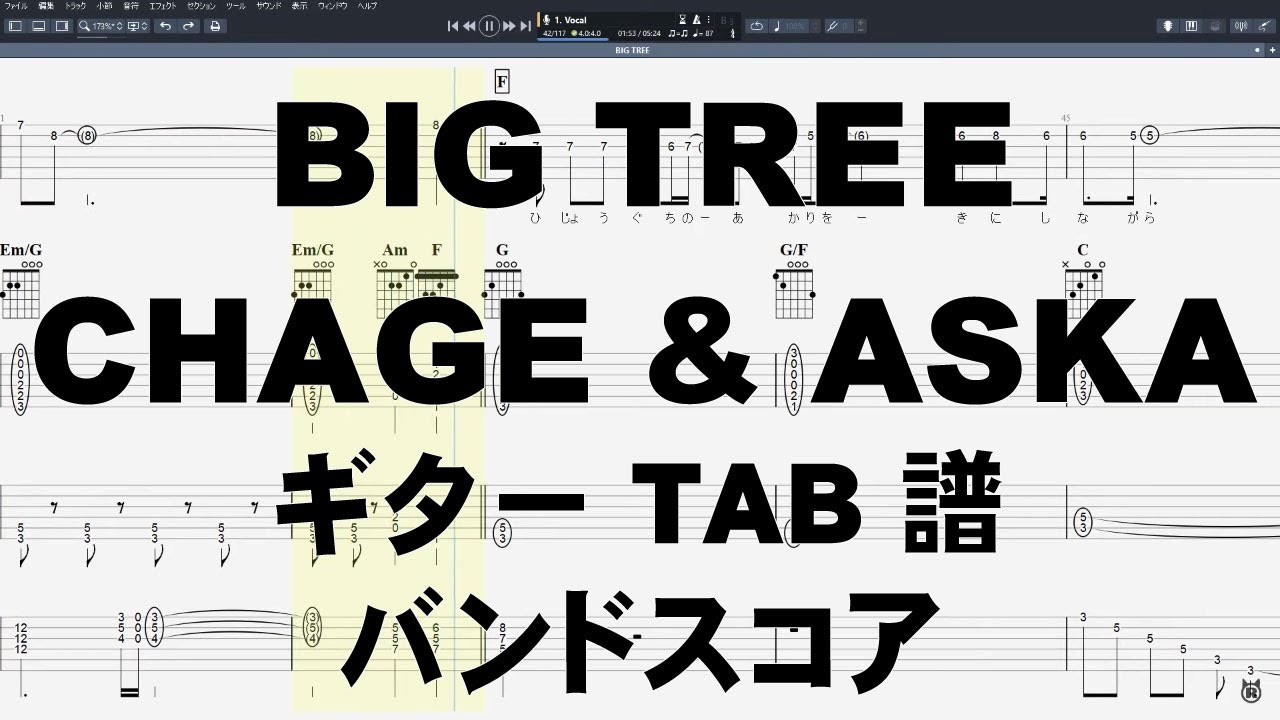This screenshot has height=720, width=1280.
Task: Open the トラック menu
Action: [76, 6]
